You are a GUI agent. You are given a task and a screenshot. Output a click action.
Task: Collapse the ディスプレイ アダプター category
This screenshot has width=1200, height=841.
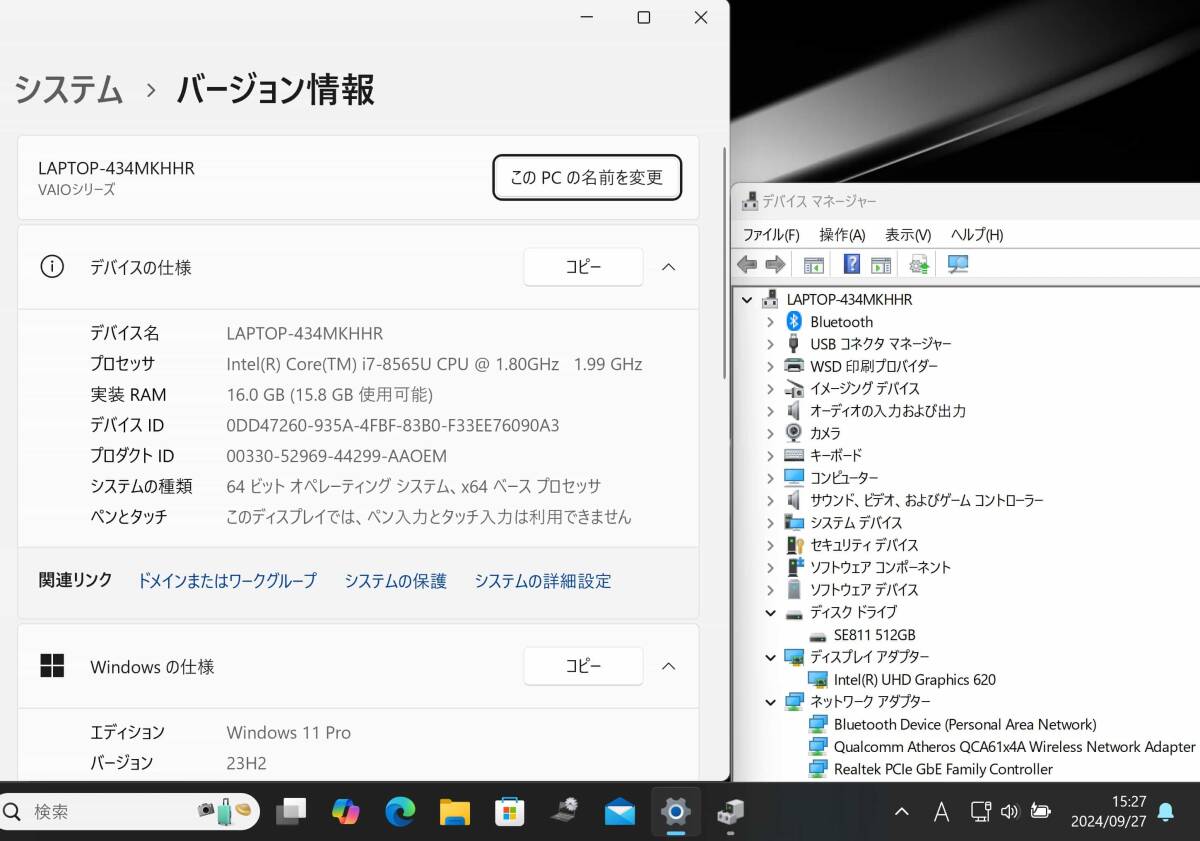pos(770,657)
